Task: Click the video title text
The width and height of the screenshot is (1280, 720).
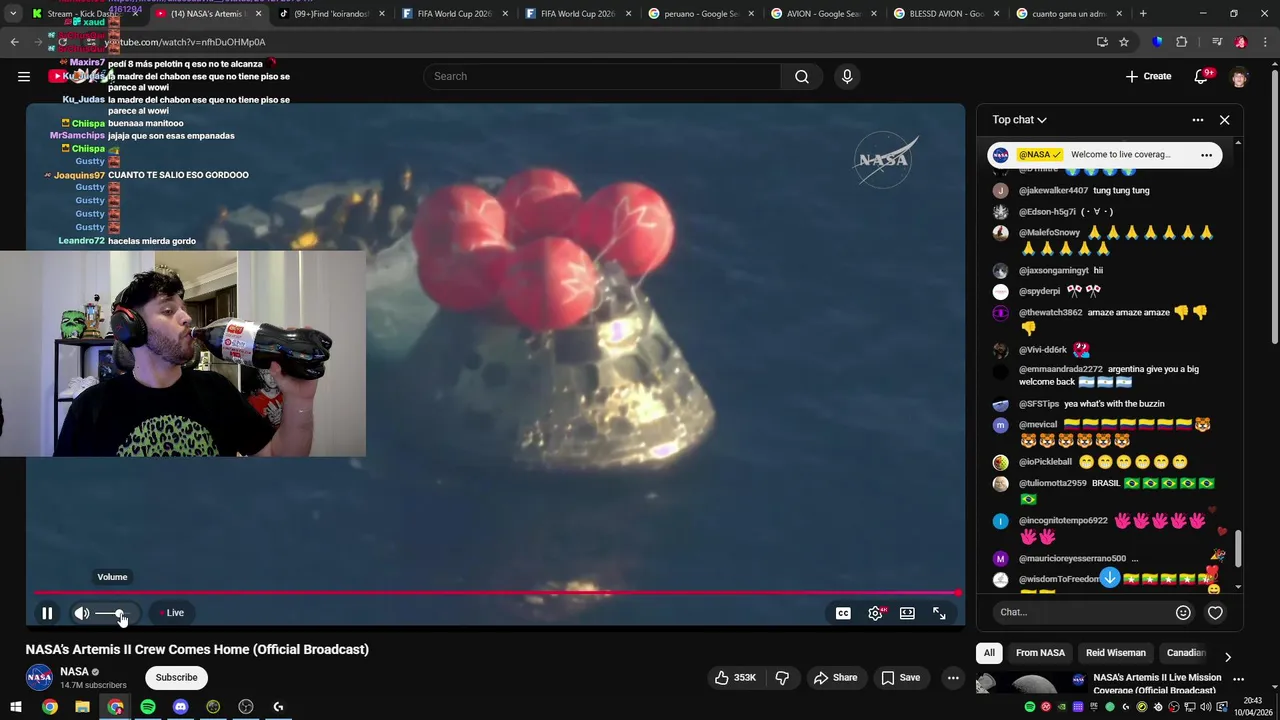Action: 197,650
